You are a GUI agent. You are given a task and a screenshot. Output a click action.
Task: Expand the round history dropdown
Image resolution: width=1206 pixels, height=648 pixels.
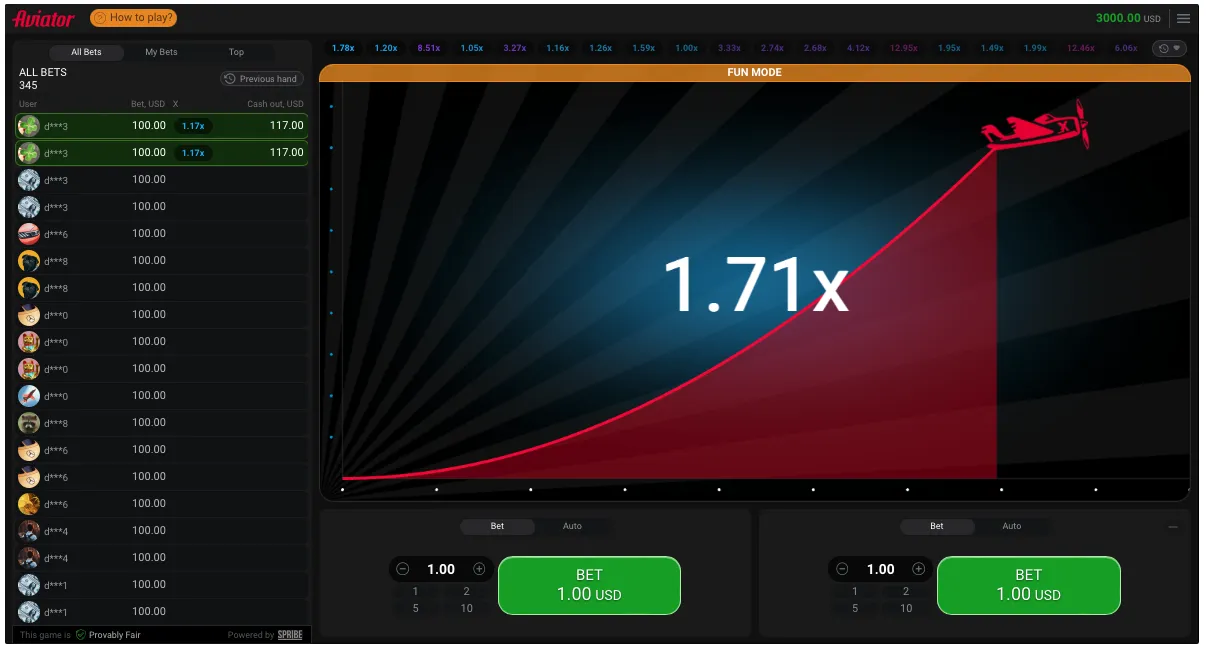click(x=1169, y=48)
